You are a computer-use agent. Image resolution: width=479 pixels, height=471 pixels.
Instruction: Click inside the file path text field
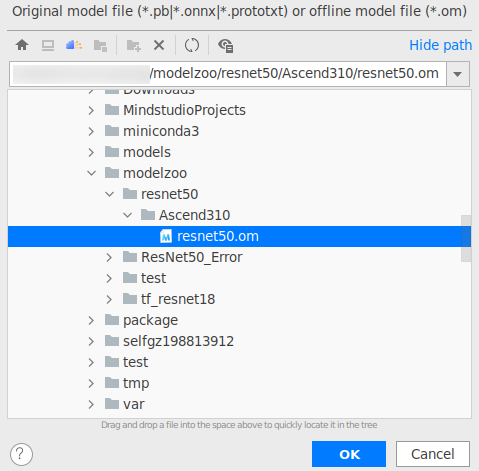click(x=228, y=74)
